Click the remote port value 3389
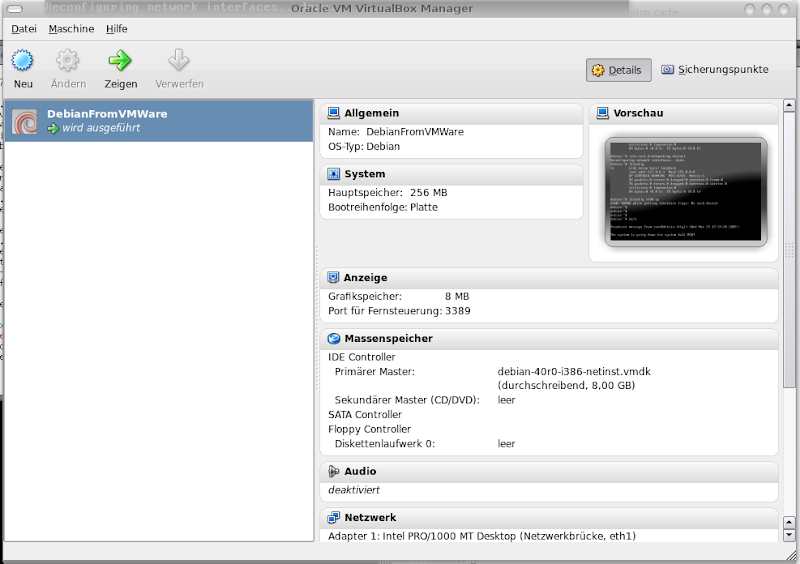This screenshot has width=800, height=564. pyautogui.click(x=458, y=311)
